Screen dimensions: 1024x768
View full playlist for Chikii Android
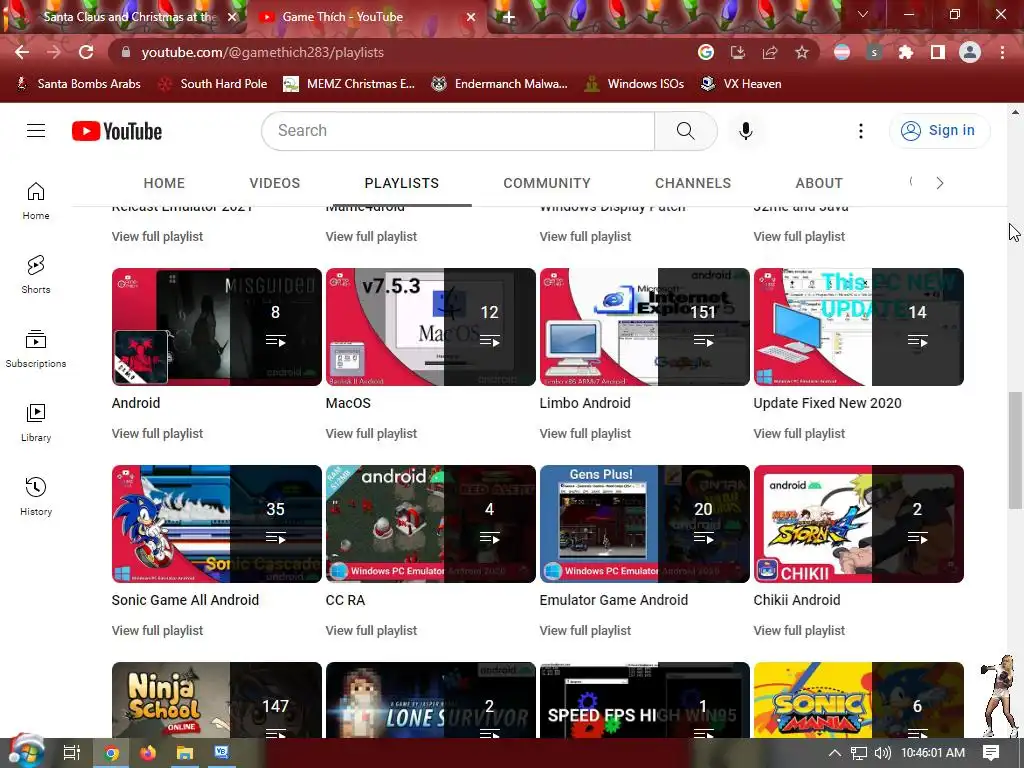[799, 631]
